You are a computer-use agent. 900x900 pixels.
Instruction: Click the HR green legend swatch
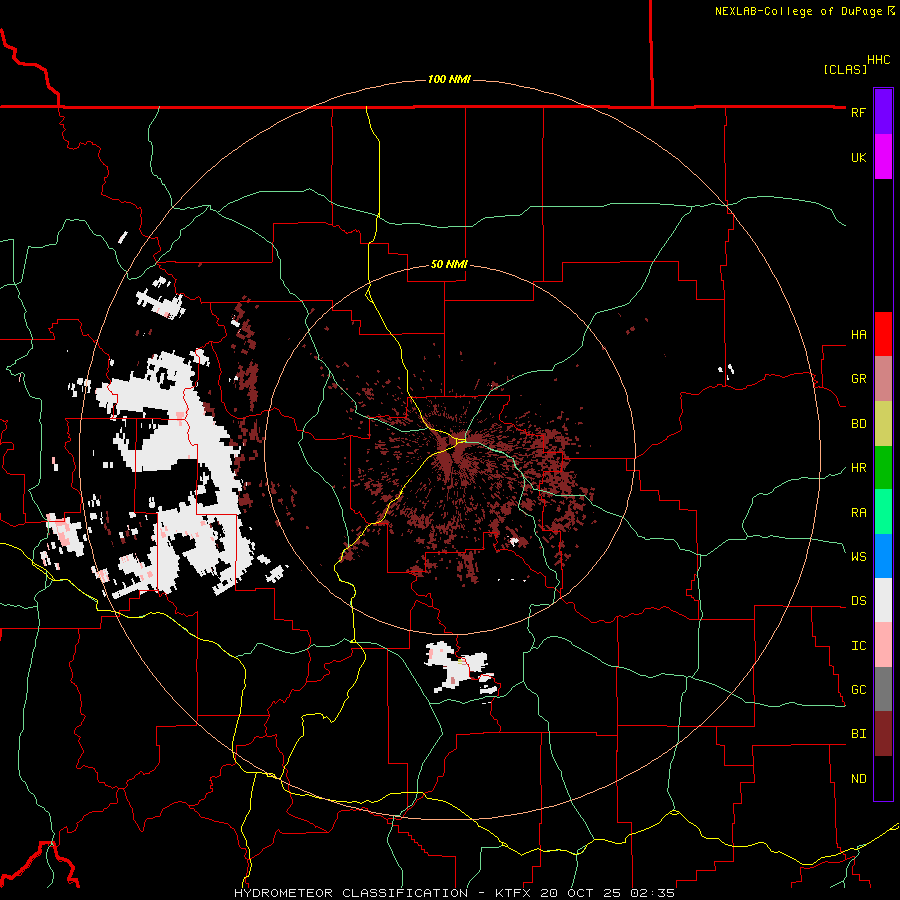pyautogui.click(x=883, y=467)
